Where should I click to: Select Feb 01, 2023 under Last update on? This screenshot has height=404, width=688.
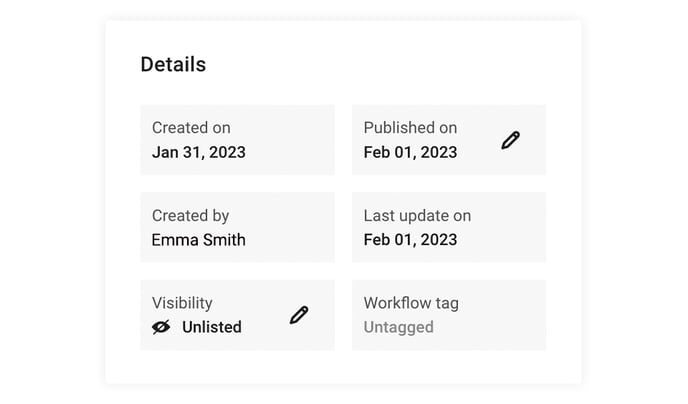click(410, 240)
